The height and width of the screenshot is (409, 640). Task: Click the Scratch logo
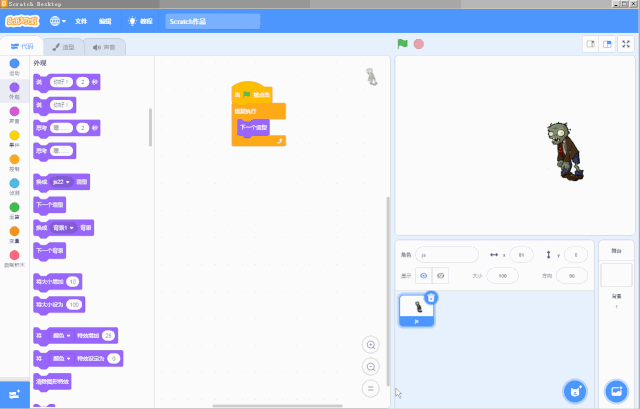[22, 21]
